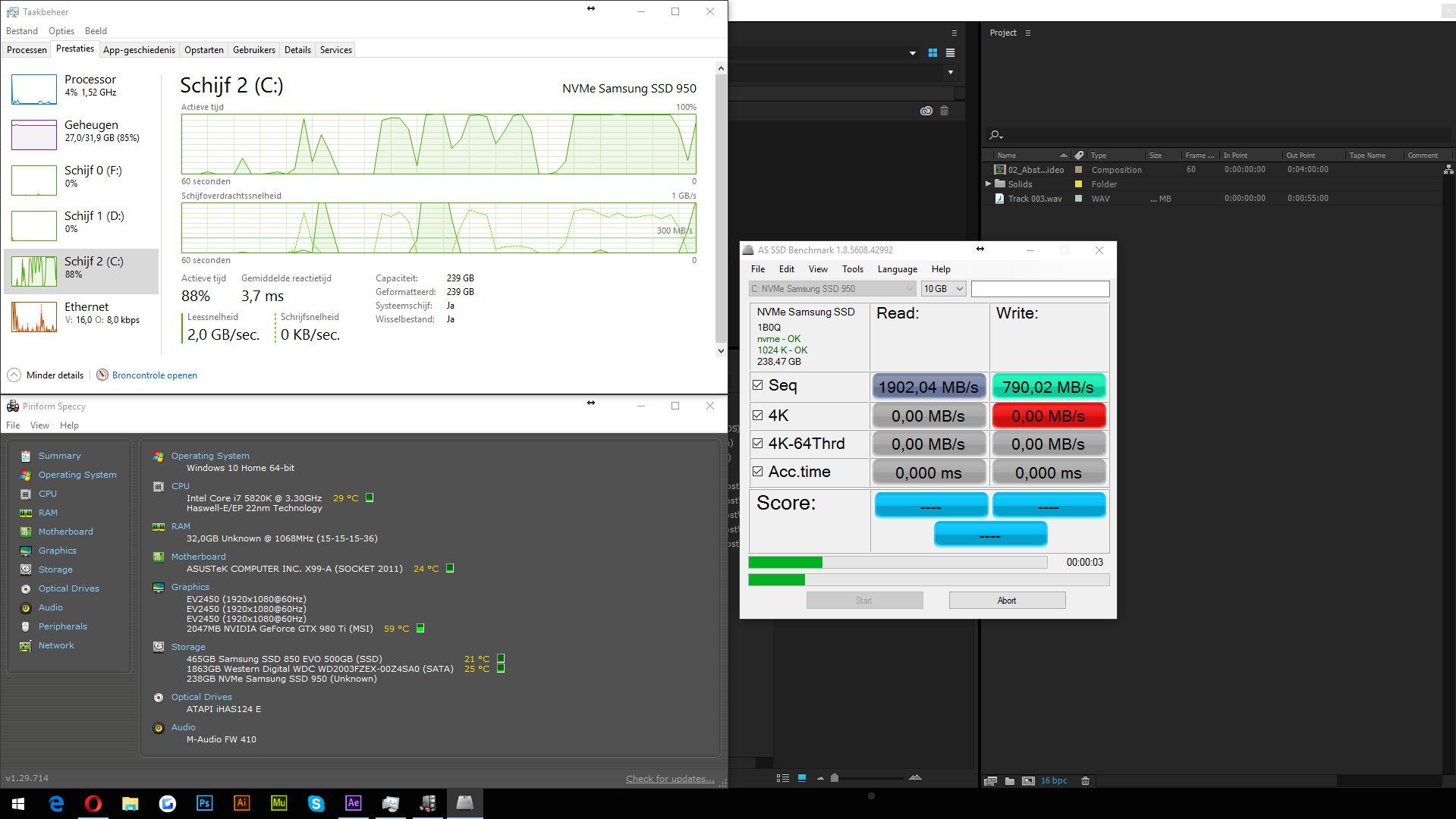Launch Illustrator from the taskbar
Image resolution: width=1456 pixels, height=819 pixels.
(241, 803)
